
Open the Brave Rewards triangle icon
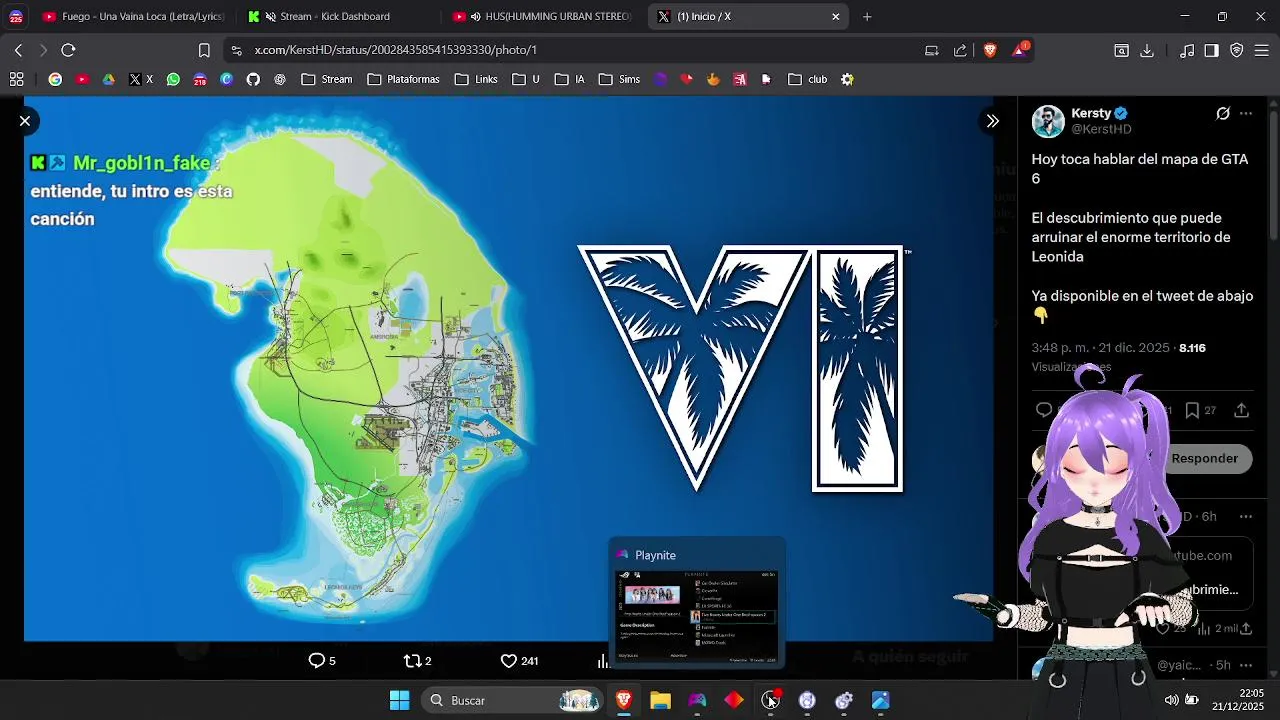tap(1021, 50)
